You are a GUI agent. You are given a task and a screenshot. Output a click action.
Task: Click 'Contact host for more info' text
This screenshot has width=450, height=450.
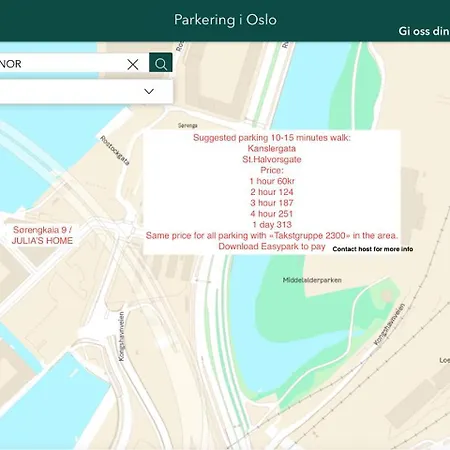373,249
